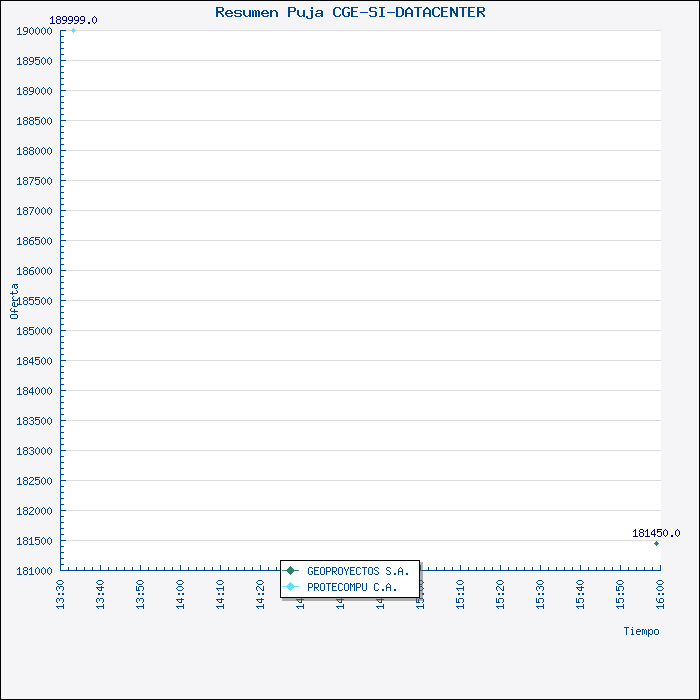
Task: Click the chart title Resumen Puja CGE-SI-DATACENTER
Action: (x=350, y=13)
